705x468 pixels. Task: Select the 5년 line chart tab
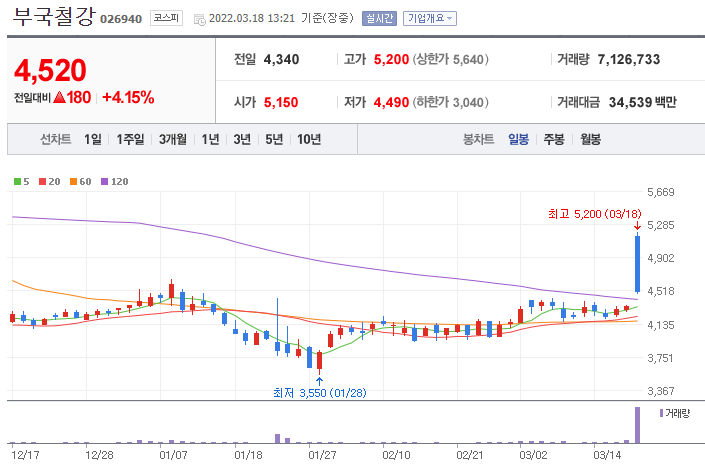coord(274,139)
